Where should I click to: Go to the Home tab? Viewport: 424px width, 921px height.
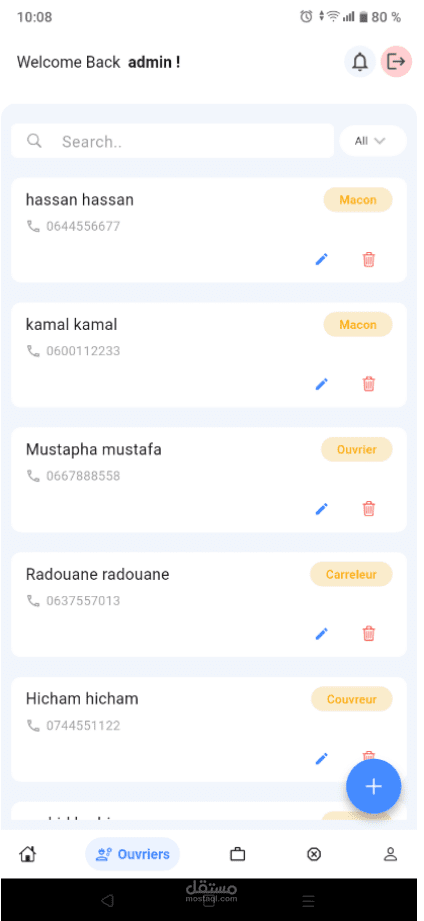pos(28,854)
